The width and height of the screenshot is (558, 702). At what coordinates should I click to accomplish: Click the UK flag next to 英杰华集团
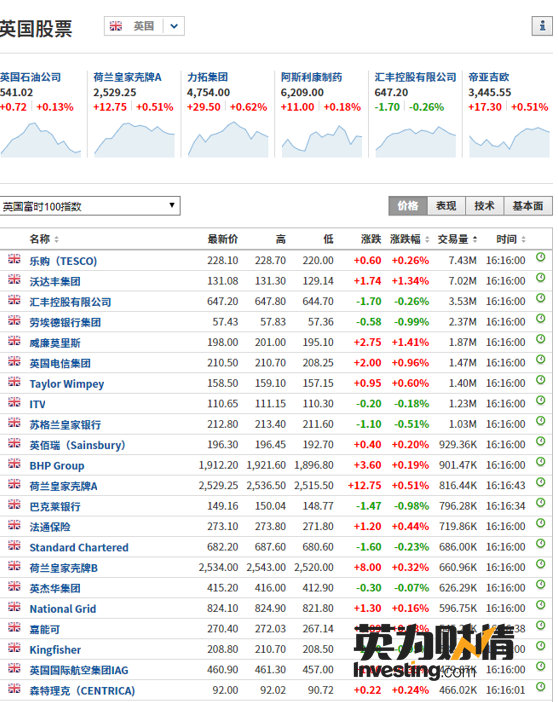click(14, 586)
